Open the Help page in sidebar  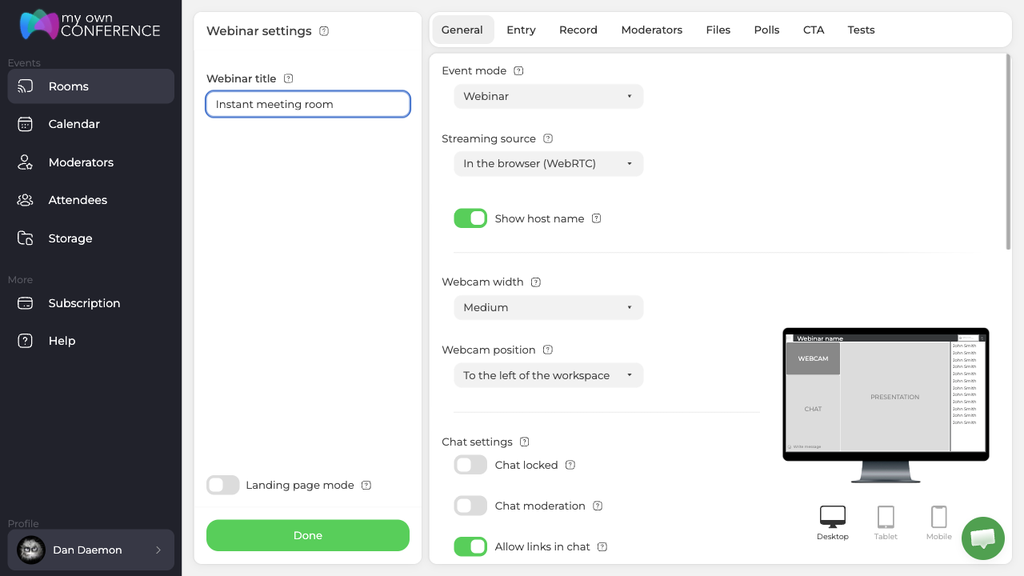91,341
